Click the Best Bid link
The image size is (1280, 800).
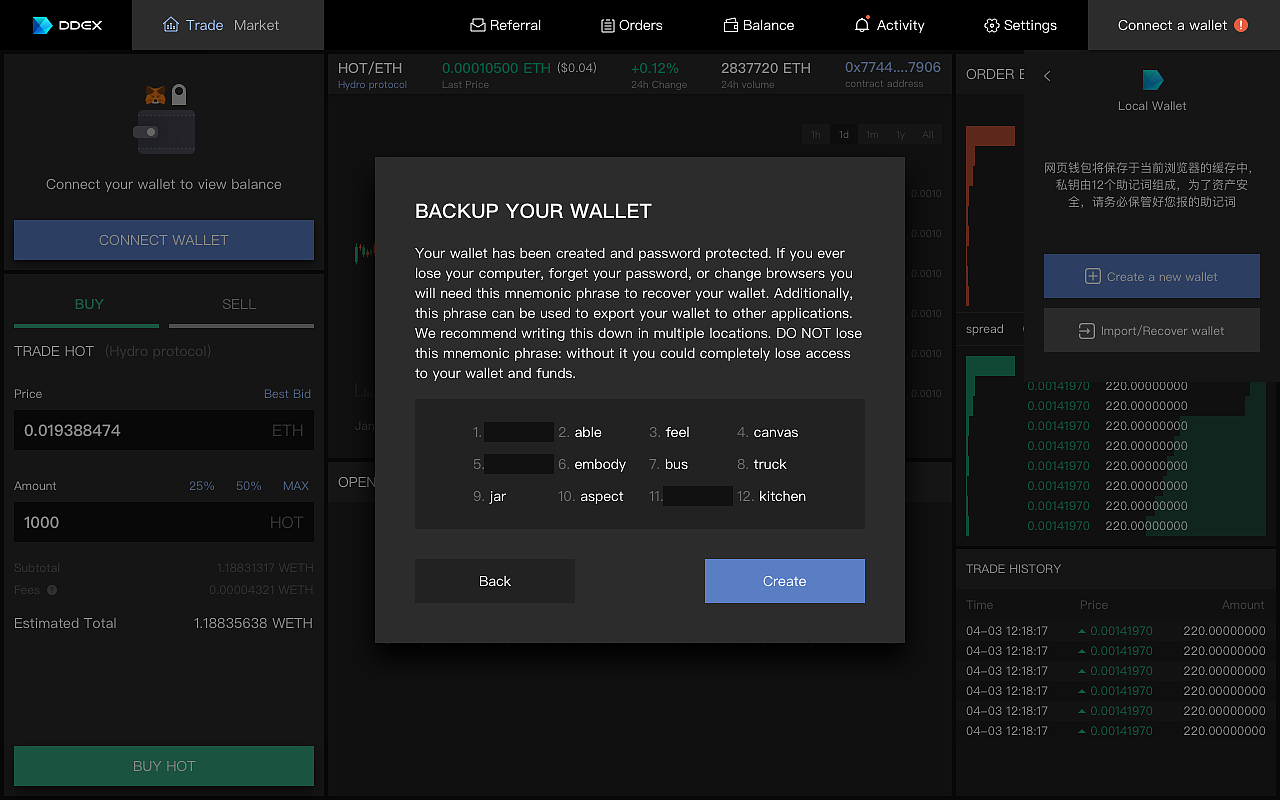click(x=287, y=394)
